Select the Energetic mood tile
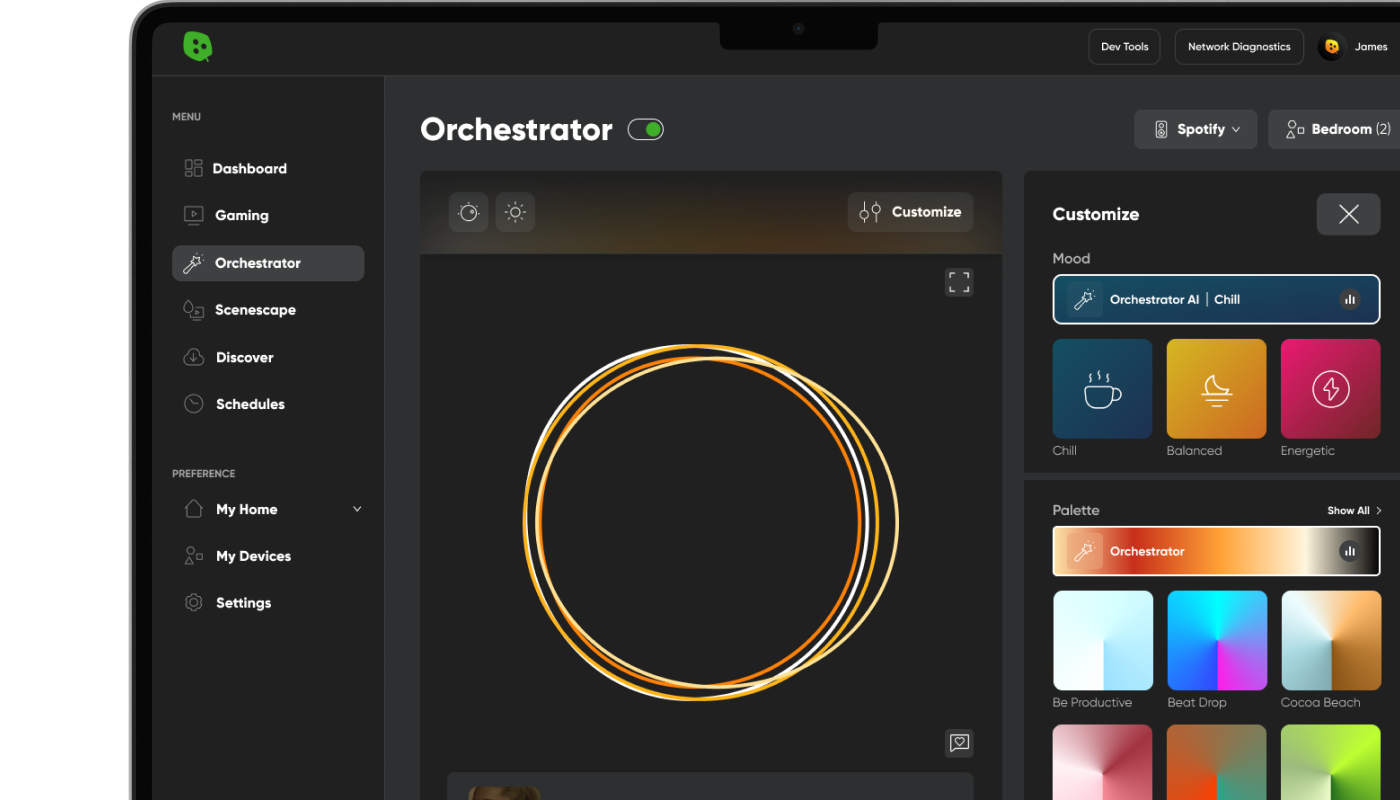 (x=1330, y=389)
